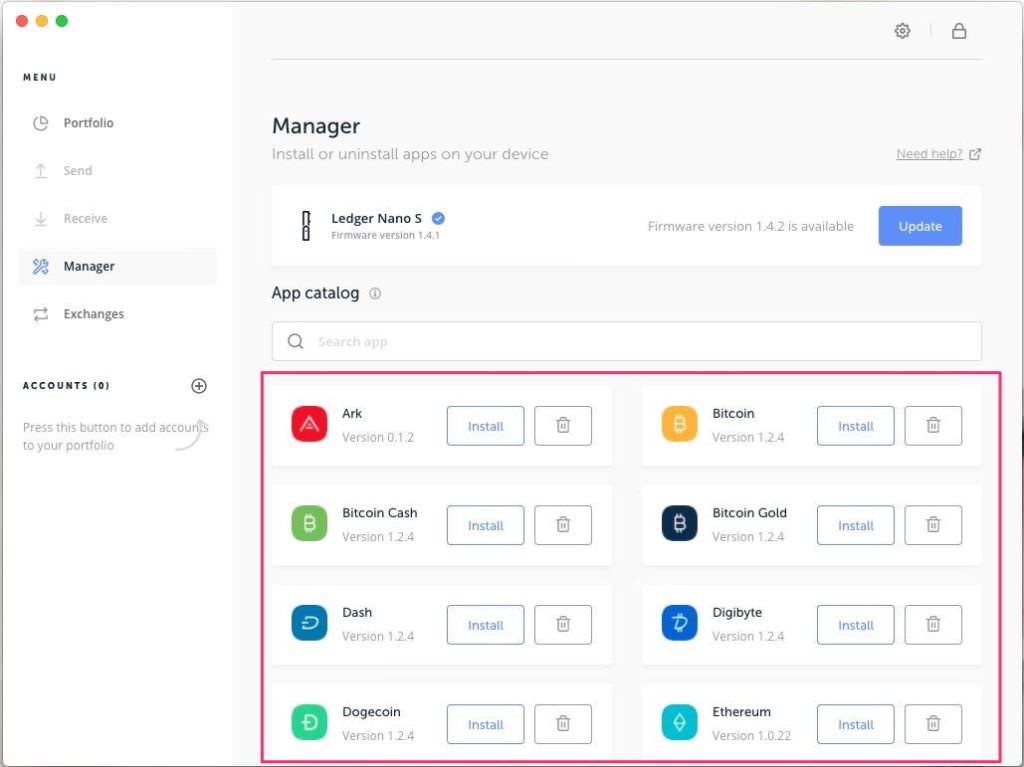The image size is (1024, 767).
Task: Click the add account plus icon
Action: pos(199,386)
